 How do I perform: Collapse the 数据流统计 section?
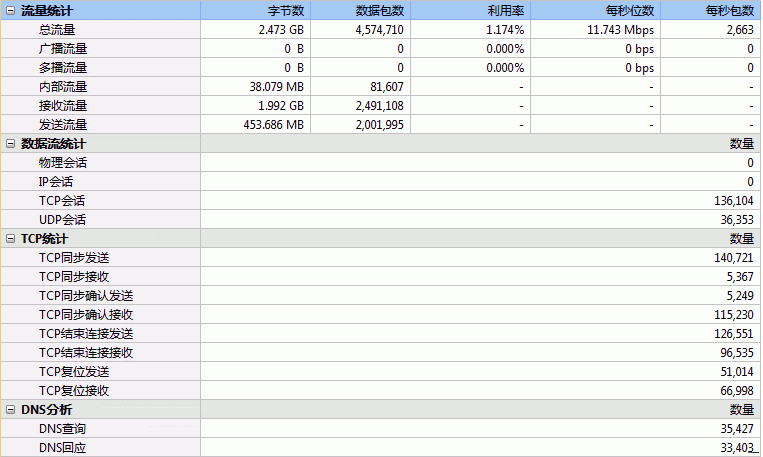(10, 144)
